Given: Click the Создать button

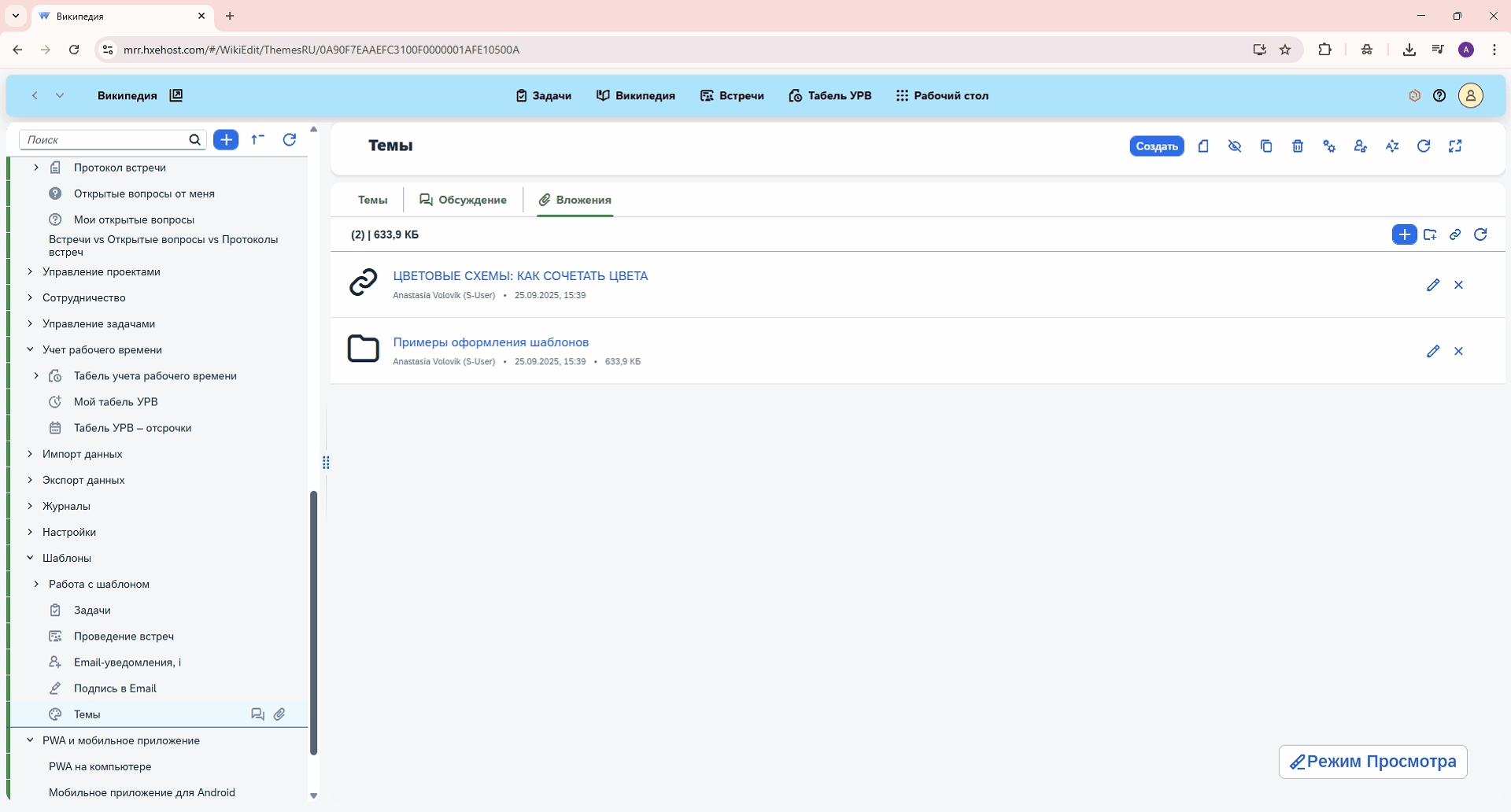Looking at the screenshot, I should point(1156,146).
